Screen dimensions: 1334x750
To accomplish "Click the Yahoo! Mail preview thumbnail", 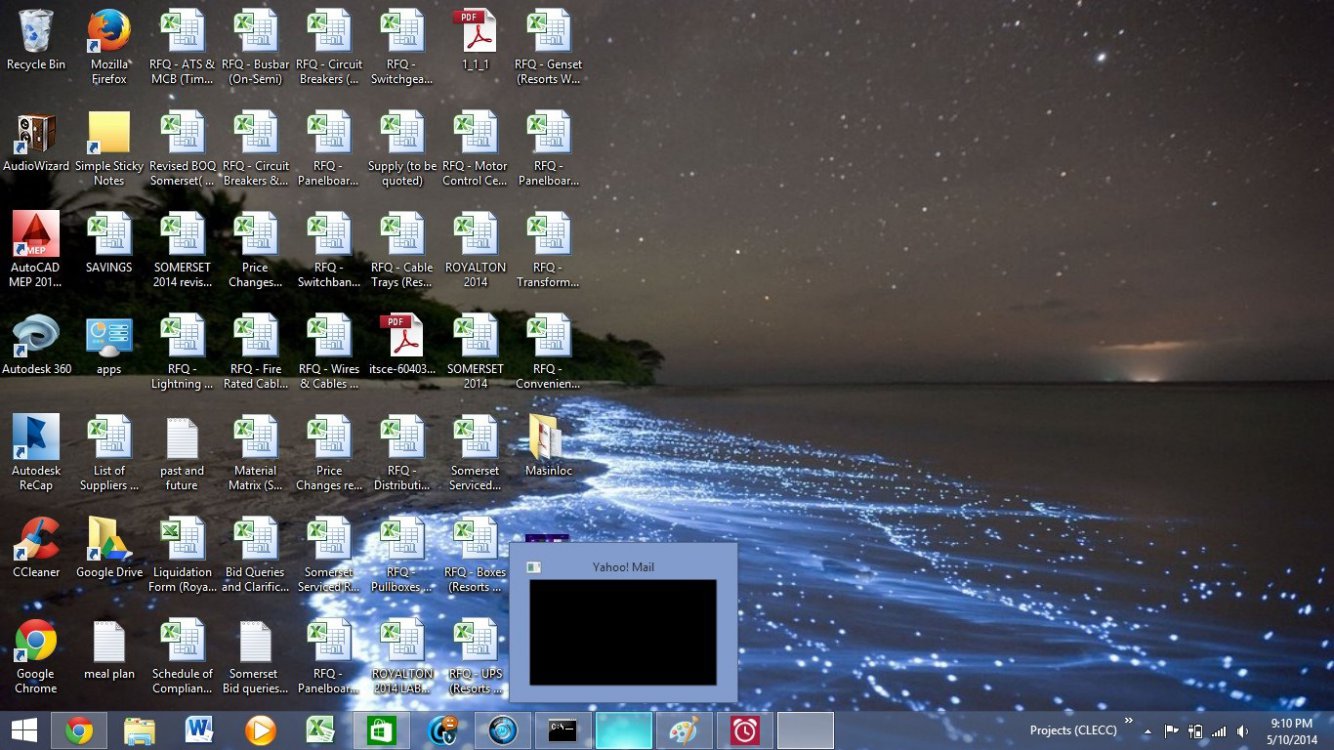I will point(623,633).
